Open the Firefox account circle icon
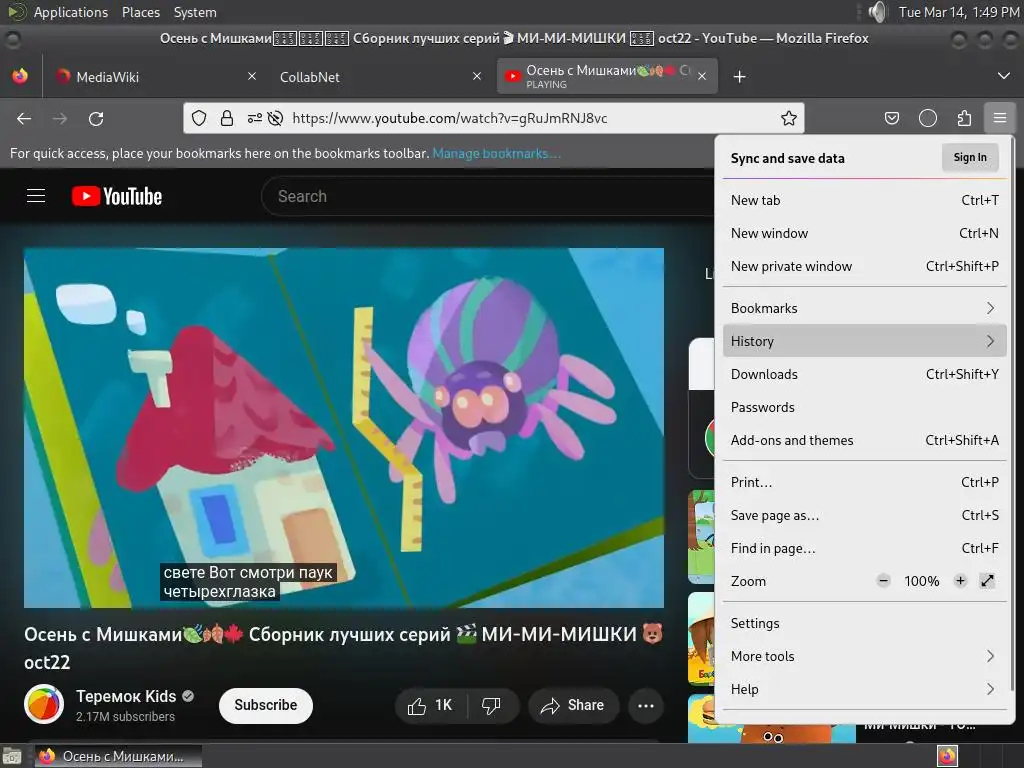The width and height of the screenshot is (1024, 768). 927,118
